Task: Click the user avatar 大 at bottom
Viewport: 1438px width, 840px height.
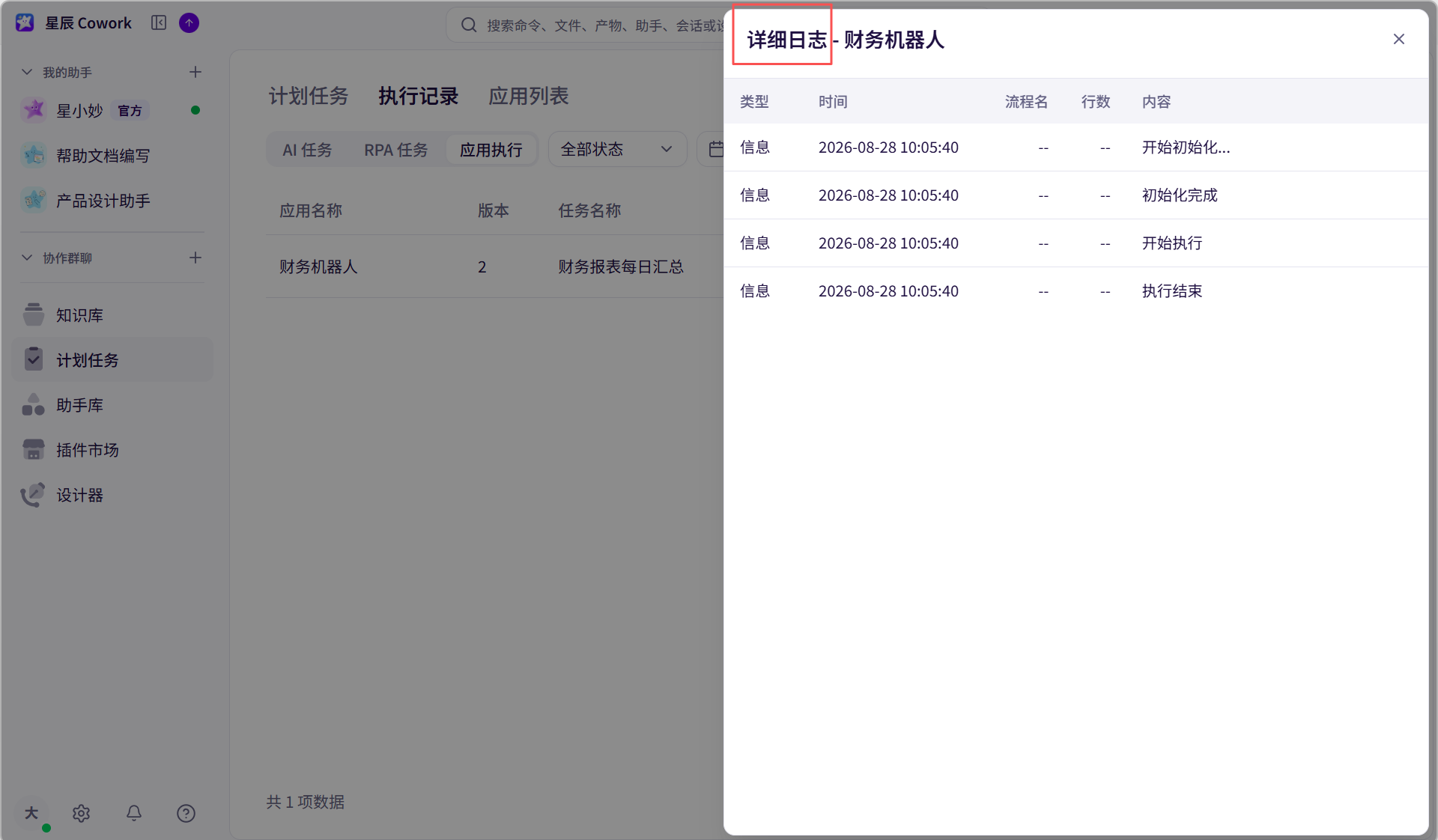Action: click(x=31, y=813)
